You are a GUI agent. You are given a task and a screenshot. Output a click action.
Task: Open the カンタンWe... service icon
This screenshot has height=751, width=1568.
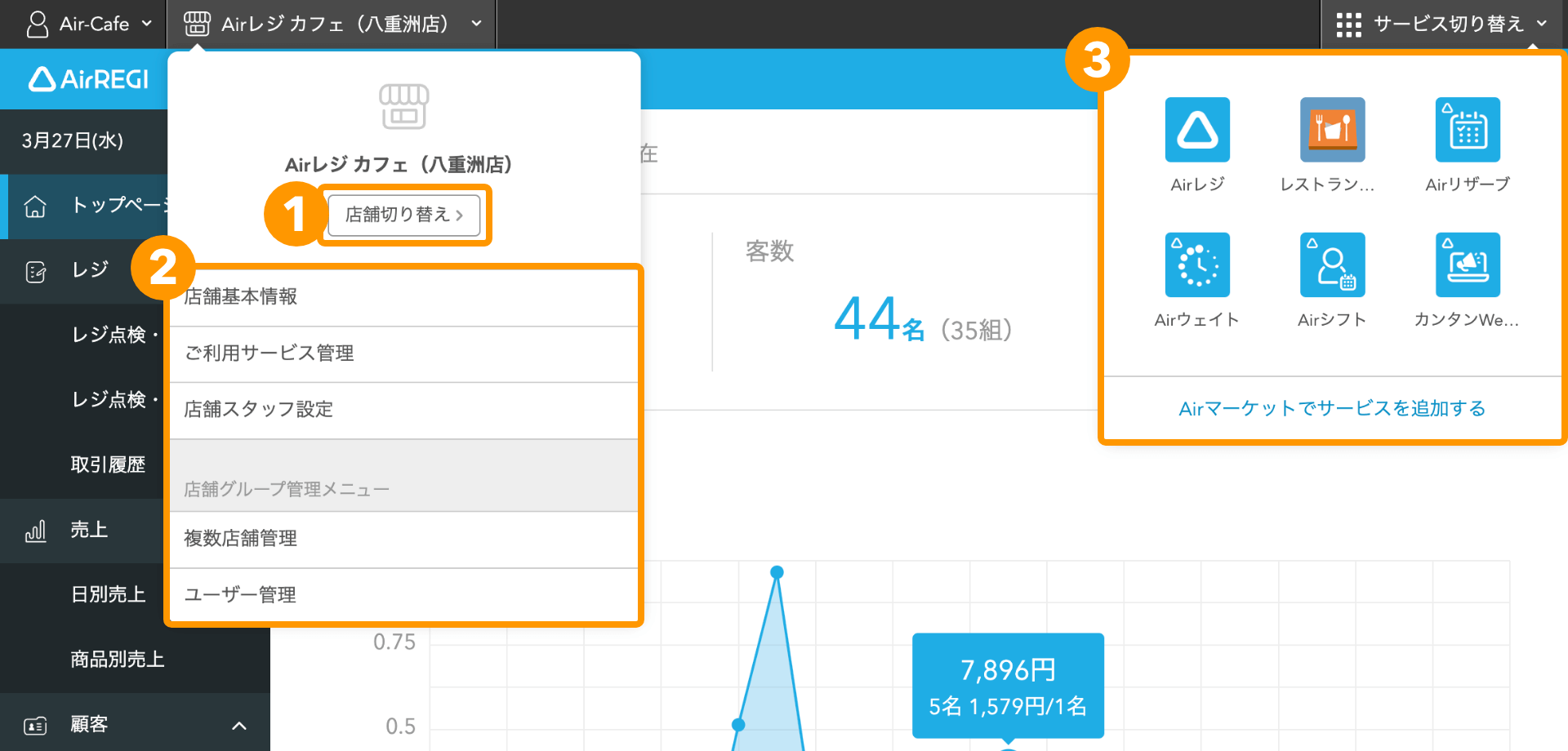click(1468, 264)
